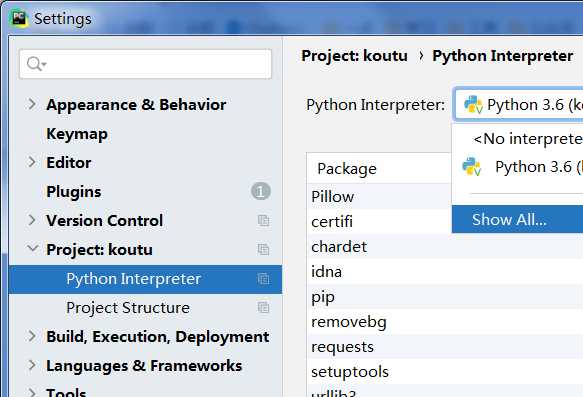The image size is (583, 397).
Task: Click the PyCharm logo in title bar
Action: (19, 18)
